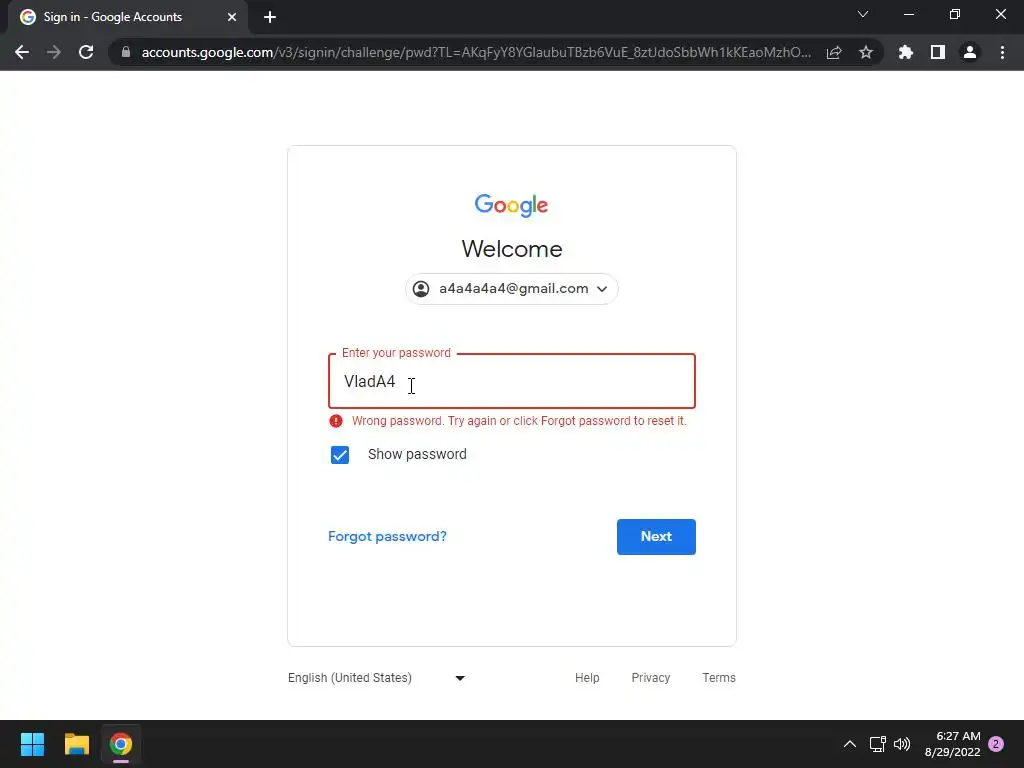This screenshot has height=768, width=1024.
Task: Bookmark this tab with the star icon
Action: [x=866, y=52]
